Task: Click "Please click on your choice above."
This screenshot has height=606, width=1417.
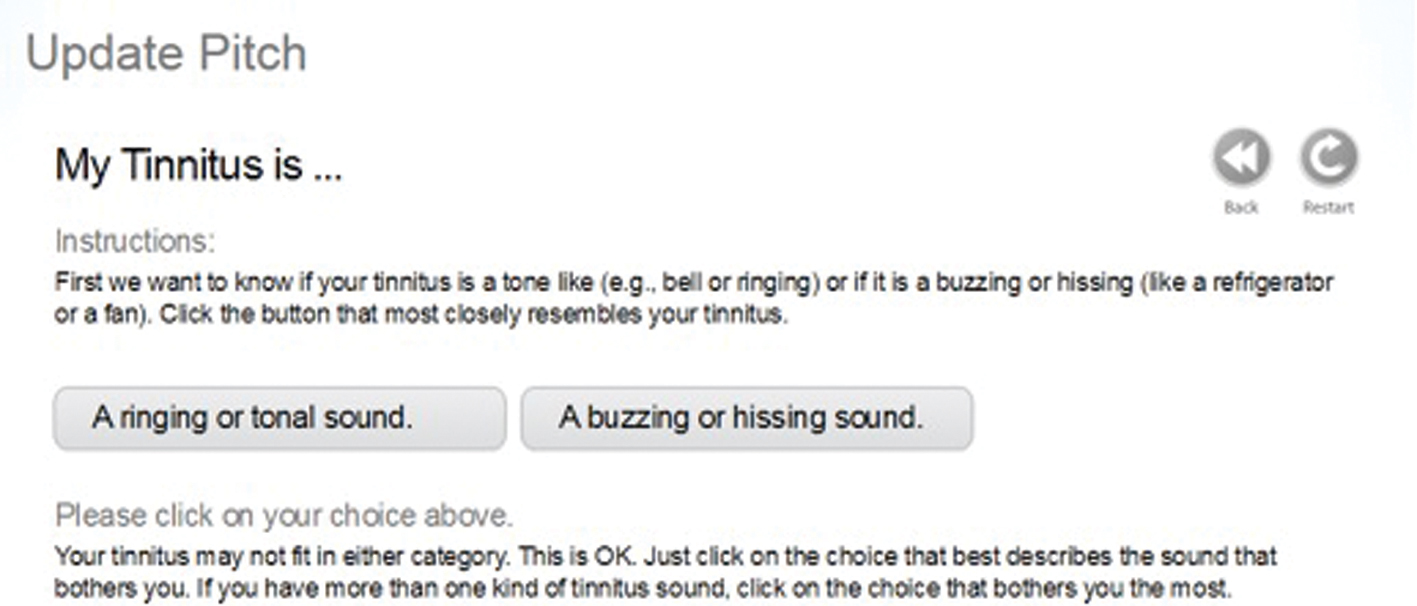Action: 283,516
